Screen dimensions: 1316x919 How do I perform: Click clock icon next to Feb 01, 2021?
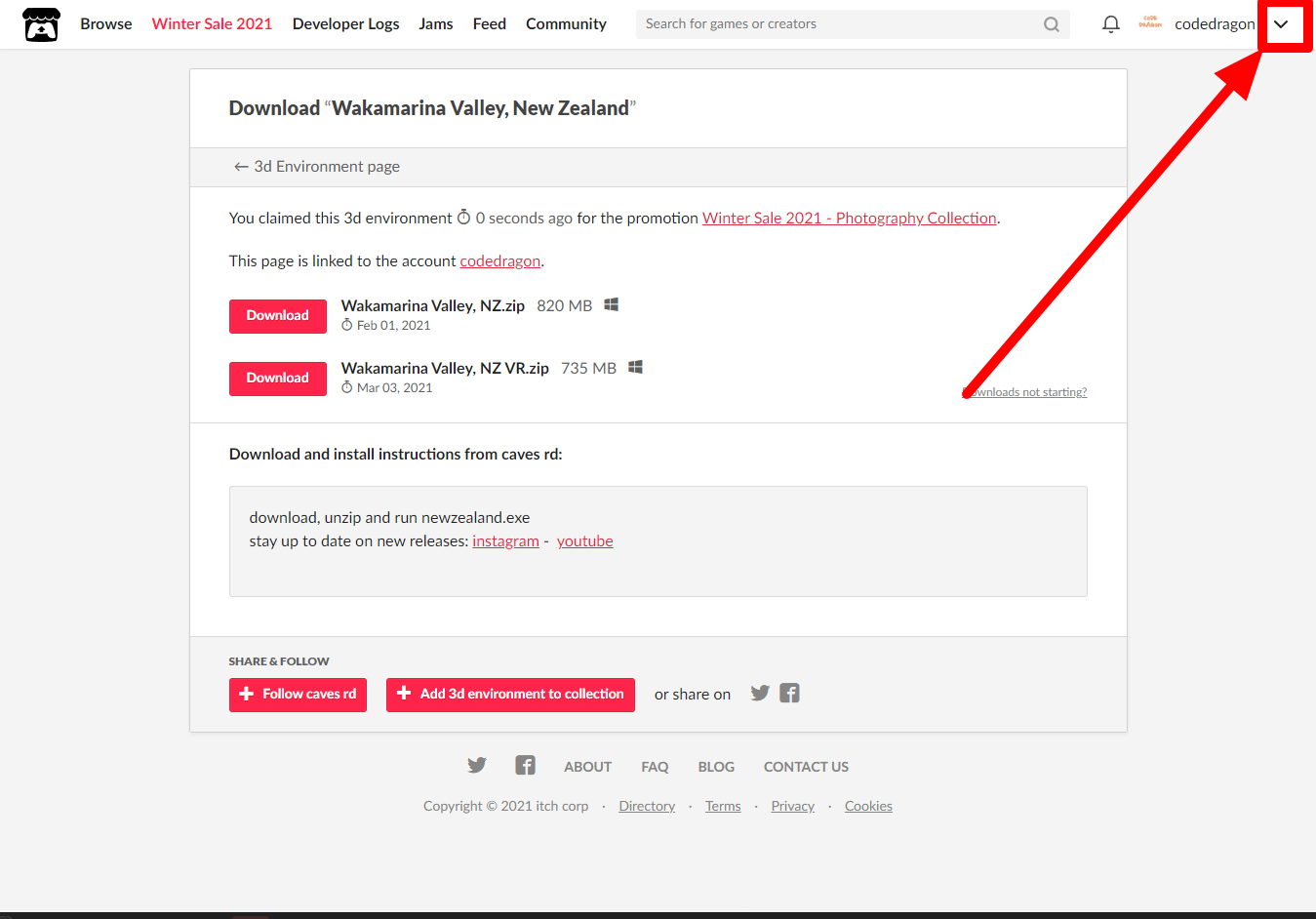346,326
